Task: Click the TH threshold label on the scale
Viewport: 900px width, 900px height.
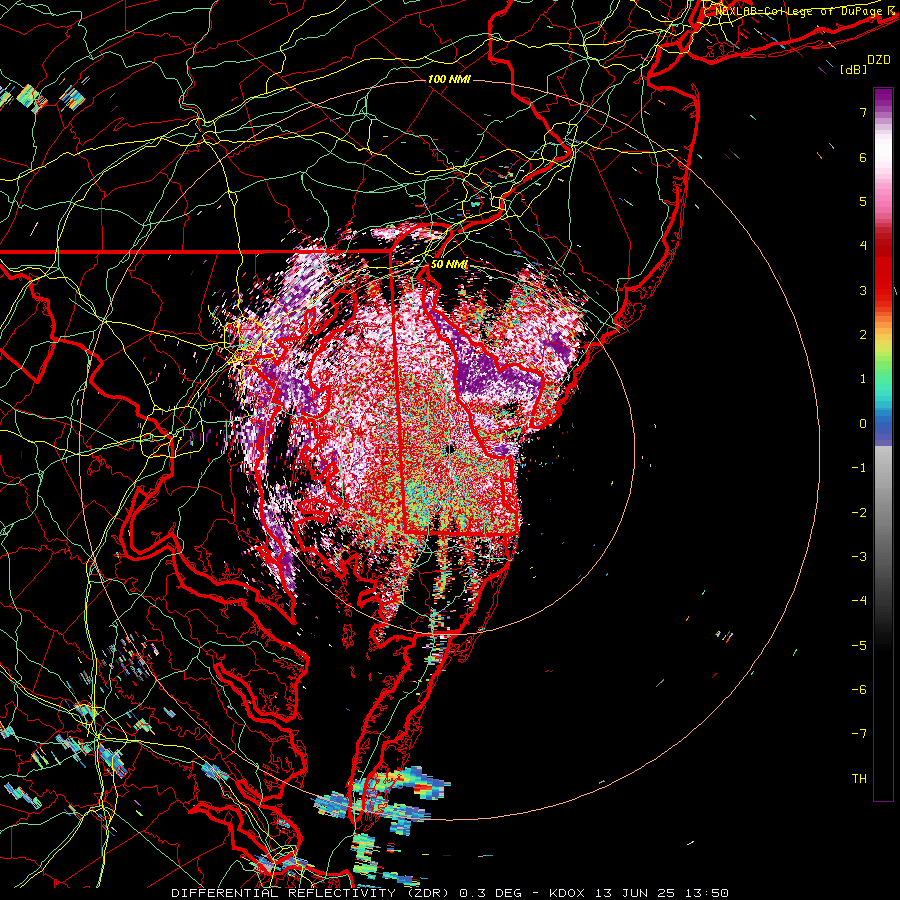Action: click(859, 779)
